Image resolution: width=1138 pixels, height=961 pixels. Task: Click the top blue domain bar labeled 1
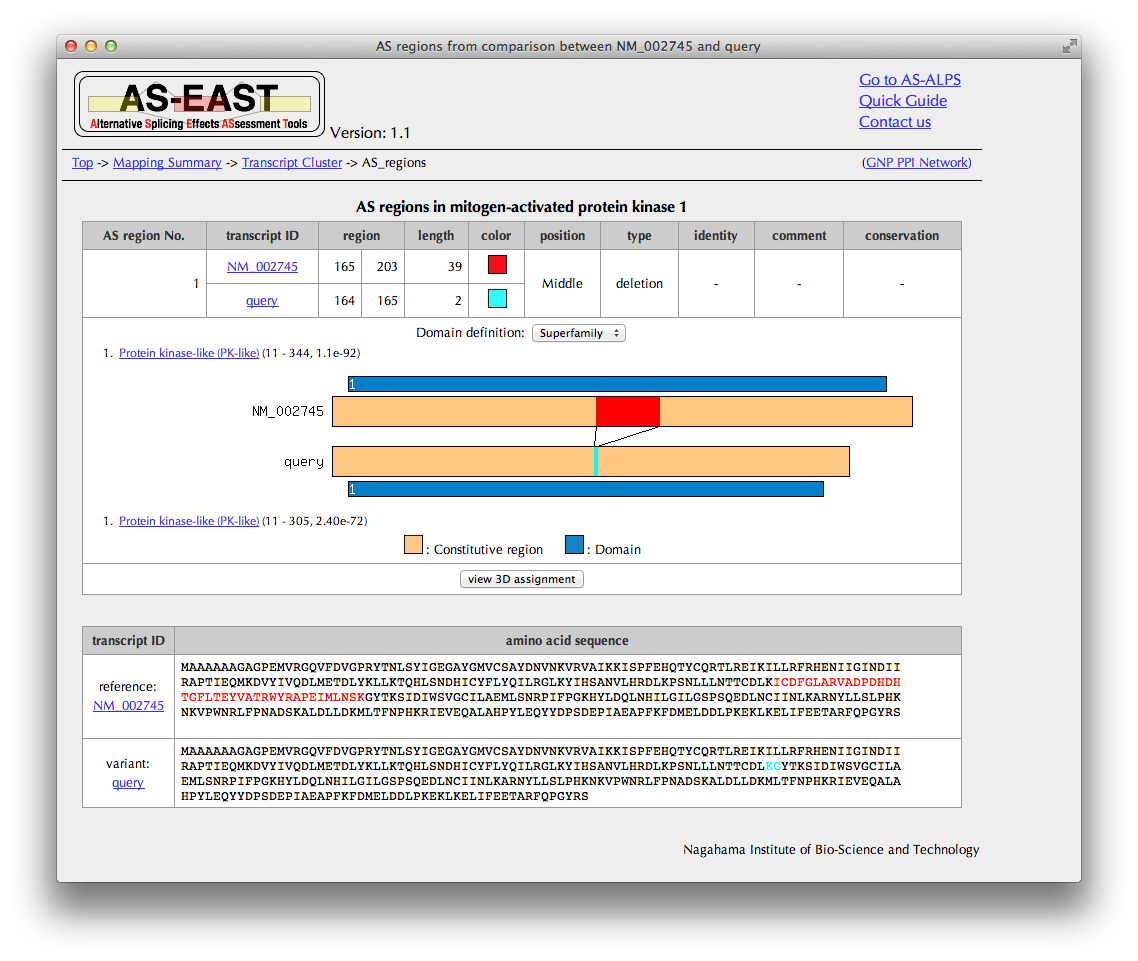pyautogui.click(x=617, y=384)
